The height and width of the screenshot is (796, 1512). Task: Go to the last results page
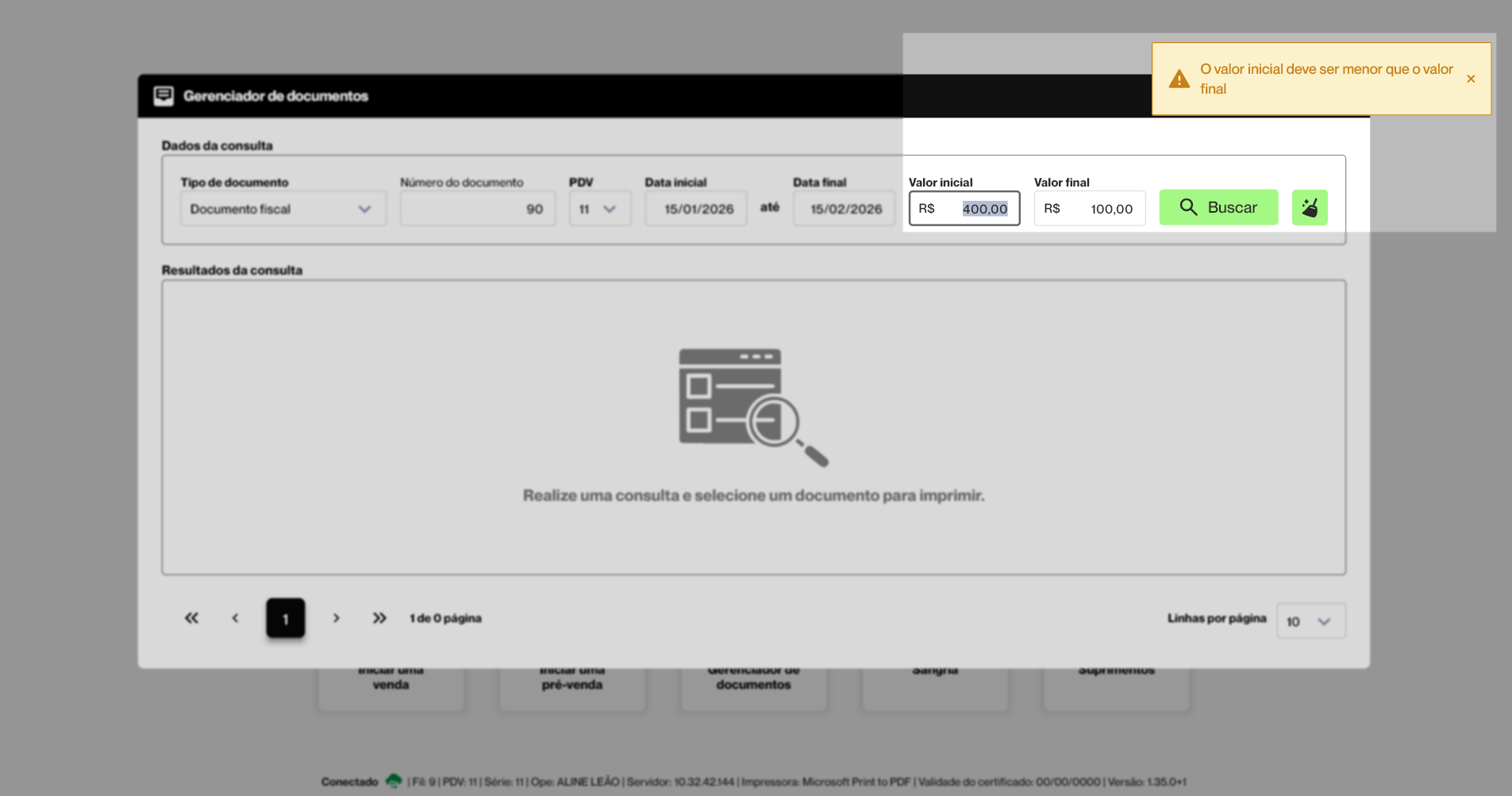pos(379,618)
